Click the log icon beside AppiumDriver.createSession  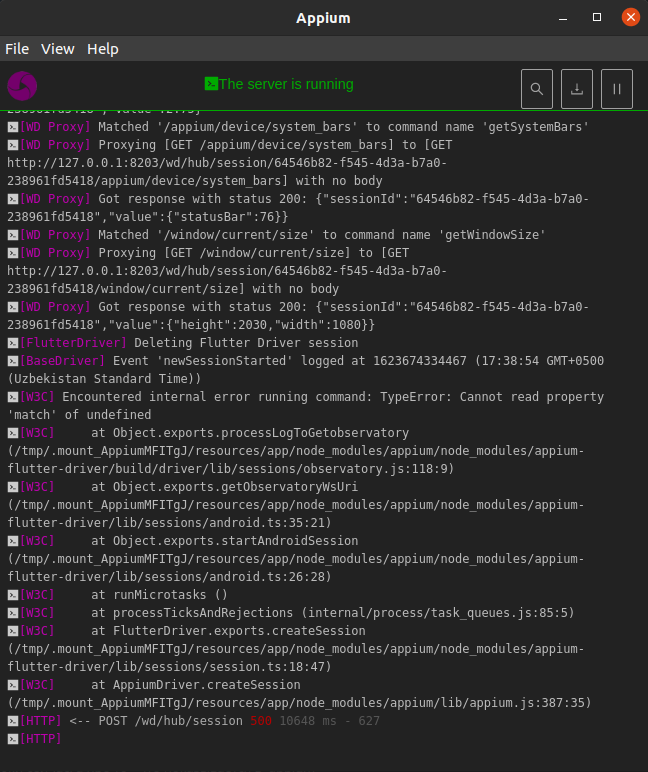(13, 685)
